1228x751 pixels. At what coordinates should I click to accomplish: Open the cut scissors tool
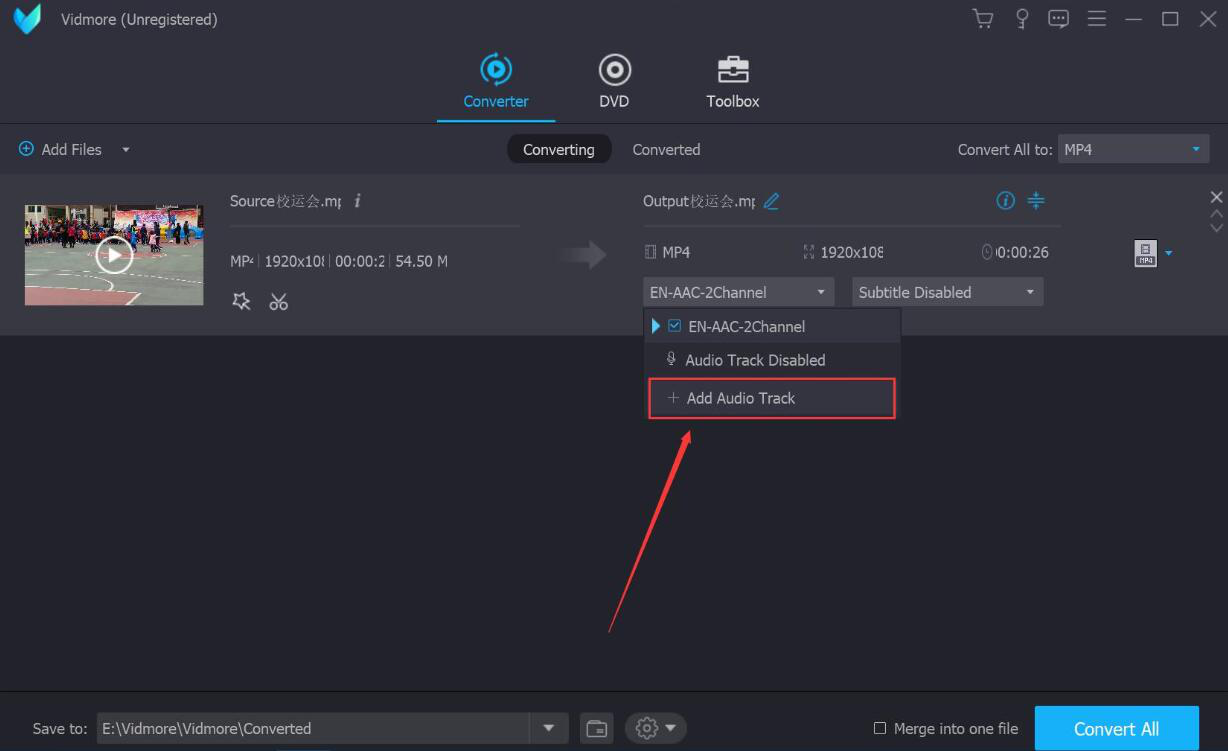point(279,301)
